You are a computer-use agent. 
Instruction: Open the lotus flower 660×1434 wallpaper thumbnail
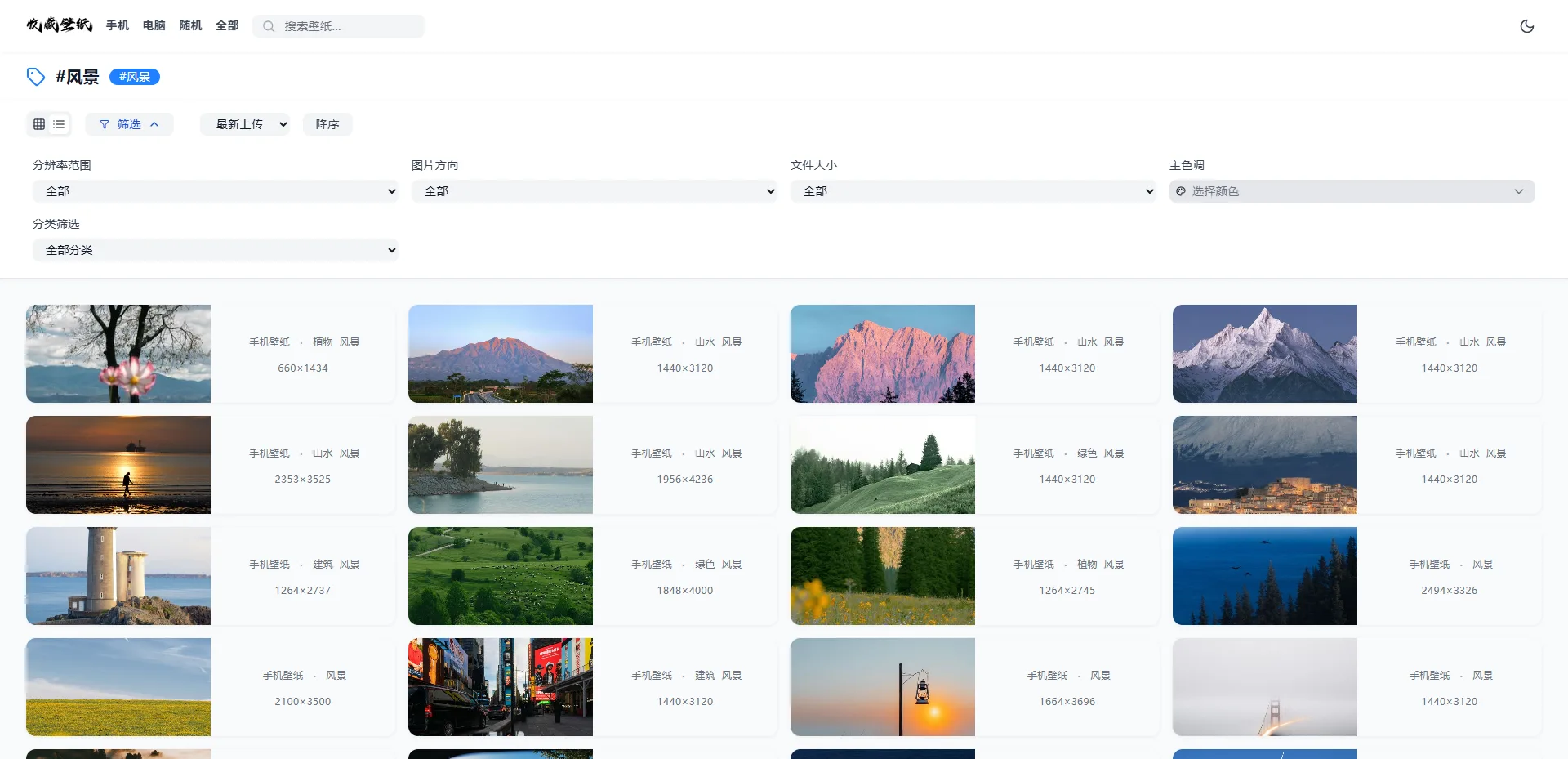tap(118, 354)
